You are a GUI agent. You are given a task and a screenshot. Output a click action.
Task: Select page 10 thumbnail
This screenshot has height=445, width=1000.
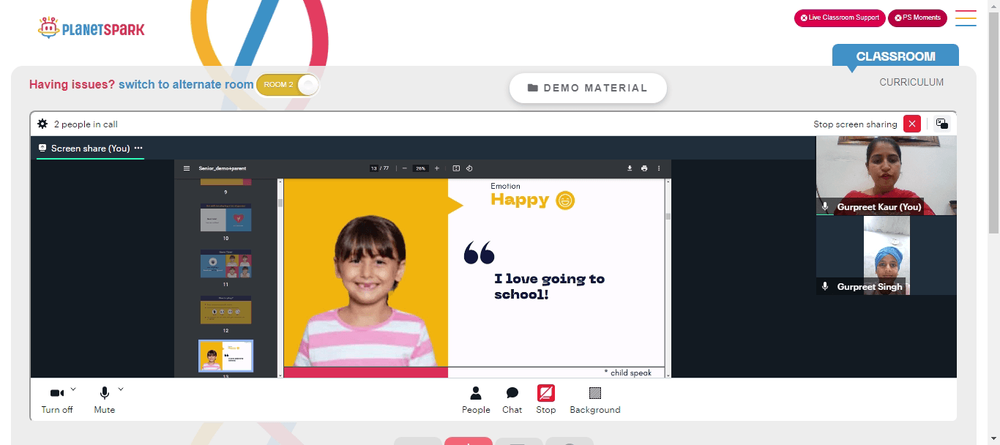tap(226, 217)
